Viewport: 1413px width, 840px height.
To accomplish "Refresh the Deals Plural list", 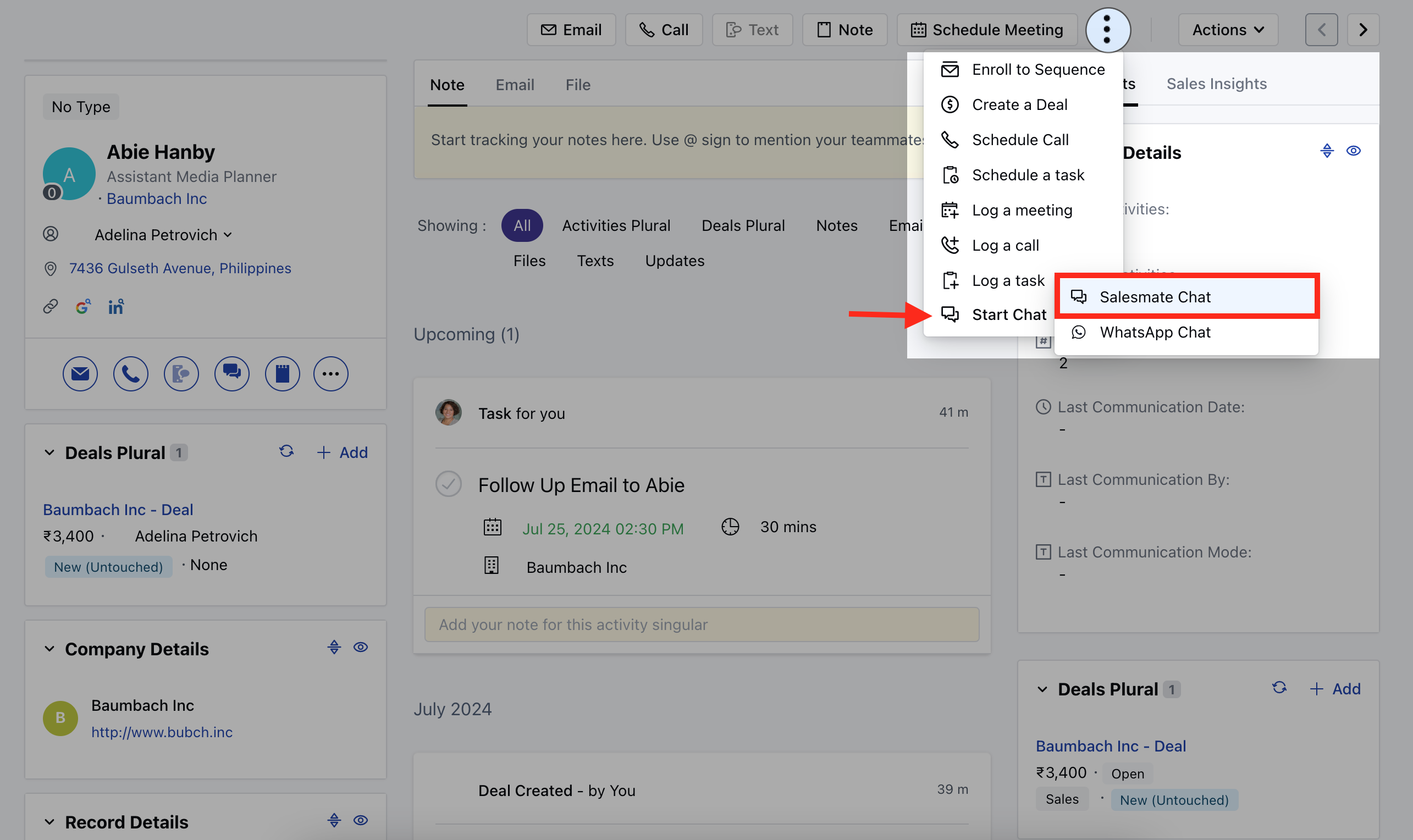I will 286,452.
